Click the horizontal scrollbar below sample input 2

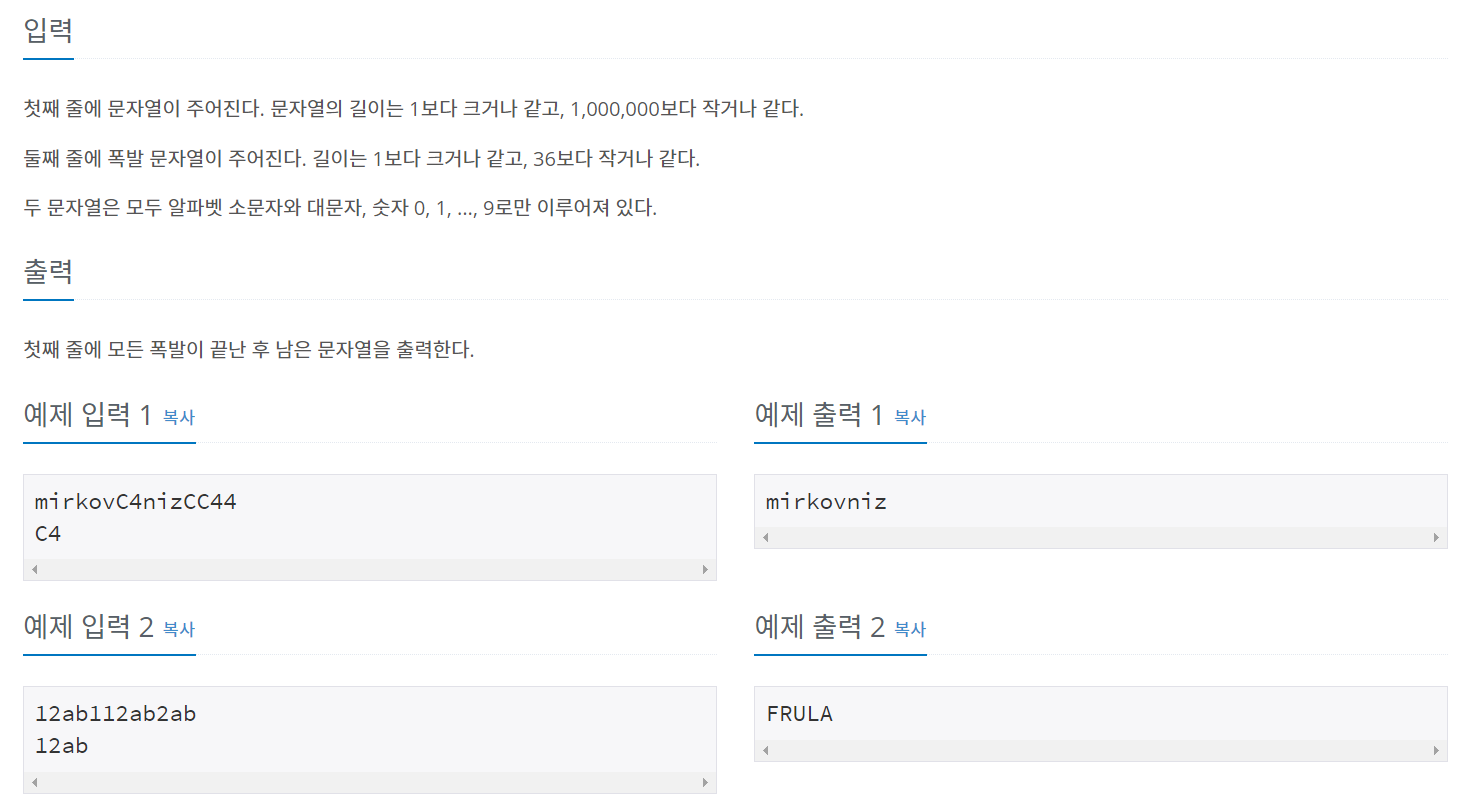[x=370, y=780]
